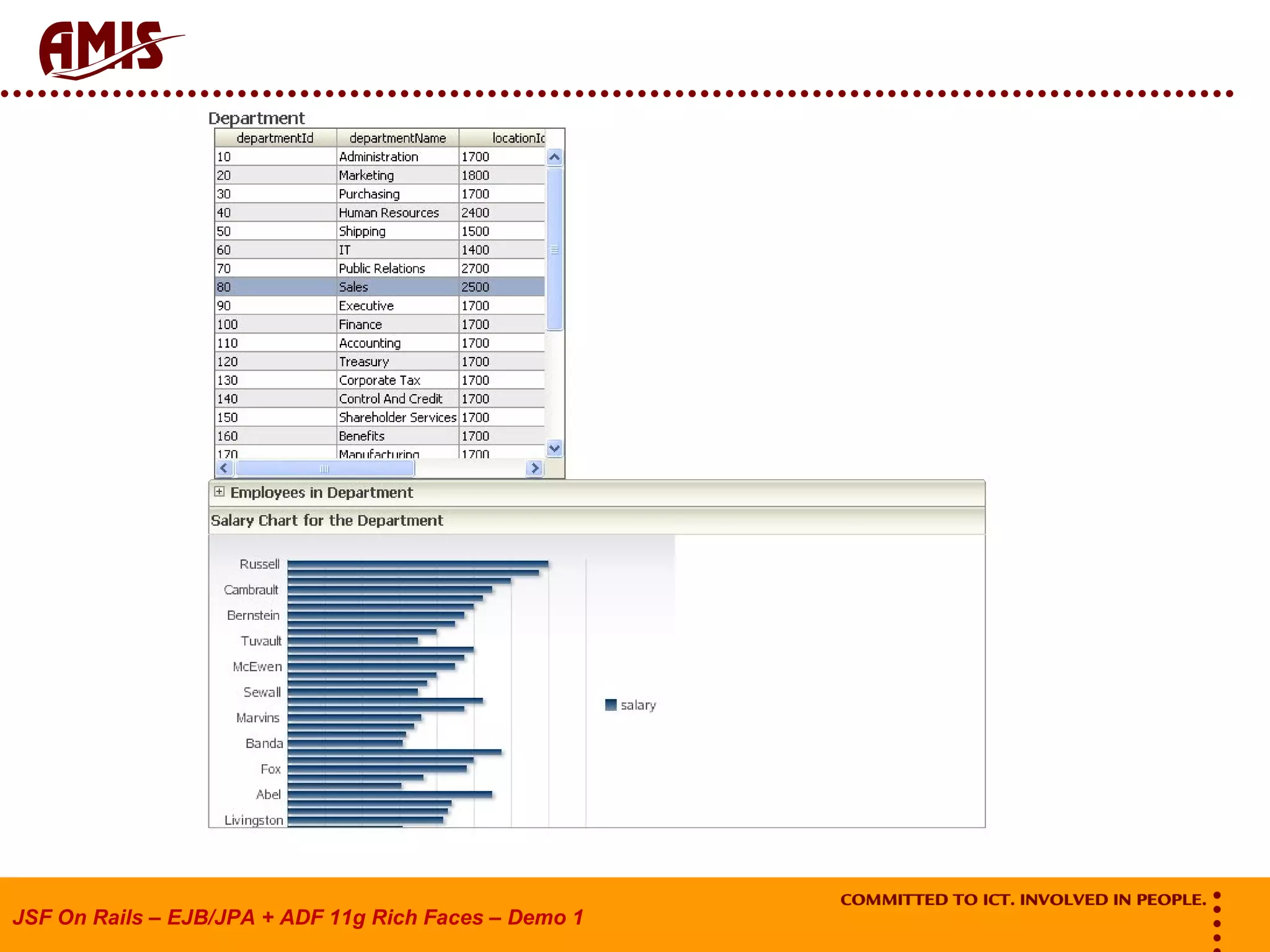Click the table scroll up arrow

coord(554,157)
